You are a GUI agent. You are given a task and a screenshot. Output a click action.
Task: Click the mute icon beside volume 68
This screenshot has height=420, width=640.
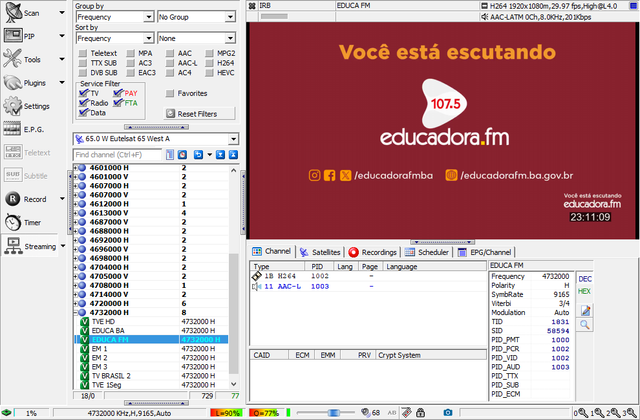point(366,413)
